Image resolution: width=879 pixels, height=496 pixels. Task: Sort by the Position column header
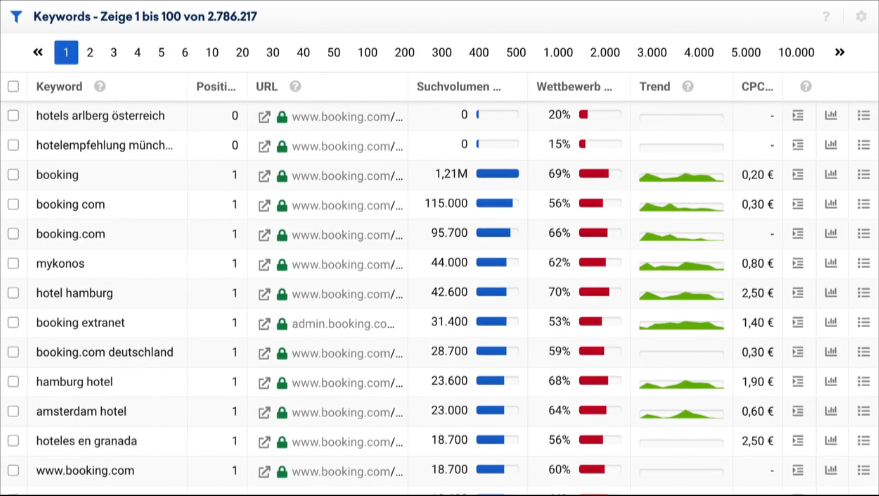(x=216, y=86)
